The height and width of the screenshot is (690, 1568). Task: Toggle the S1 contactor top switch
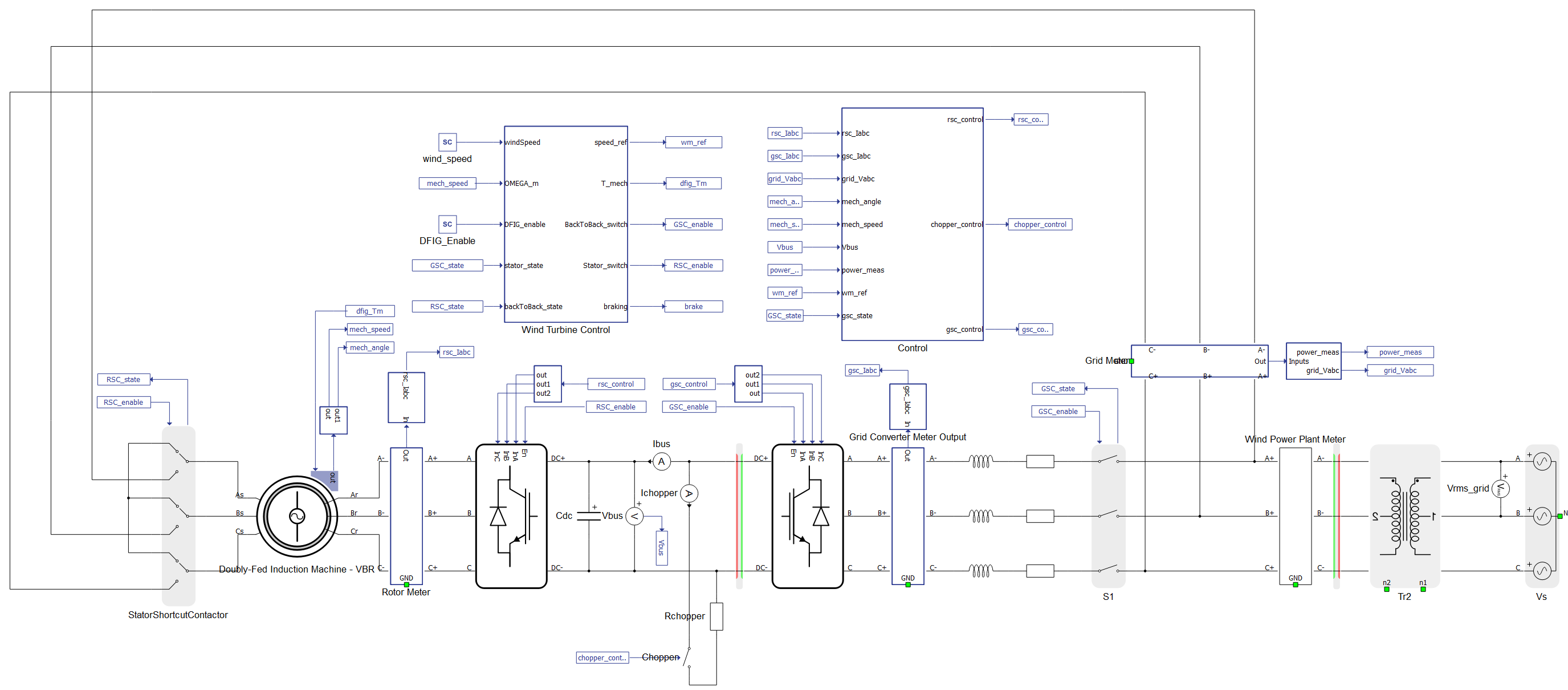1108,460
